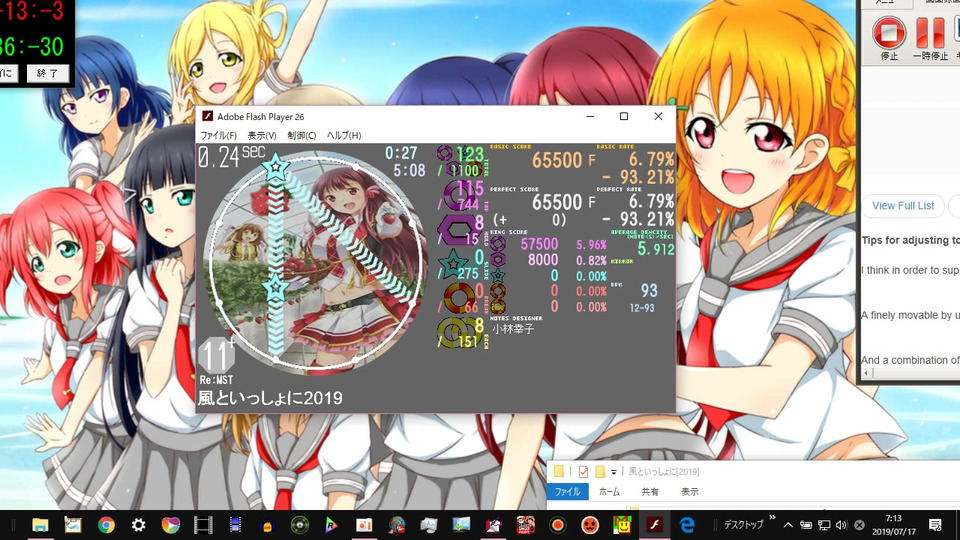Click the song jacket image in Flash Player
This screenshot has width=960, height=540.
[317, 261]
